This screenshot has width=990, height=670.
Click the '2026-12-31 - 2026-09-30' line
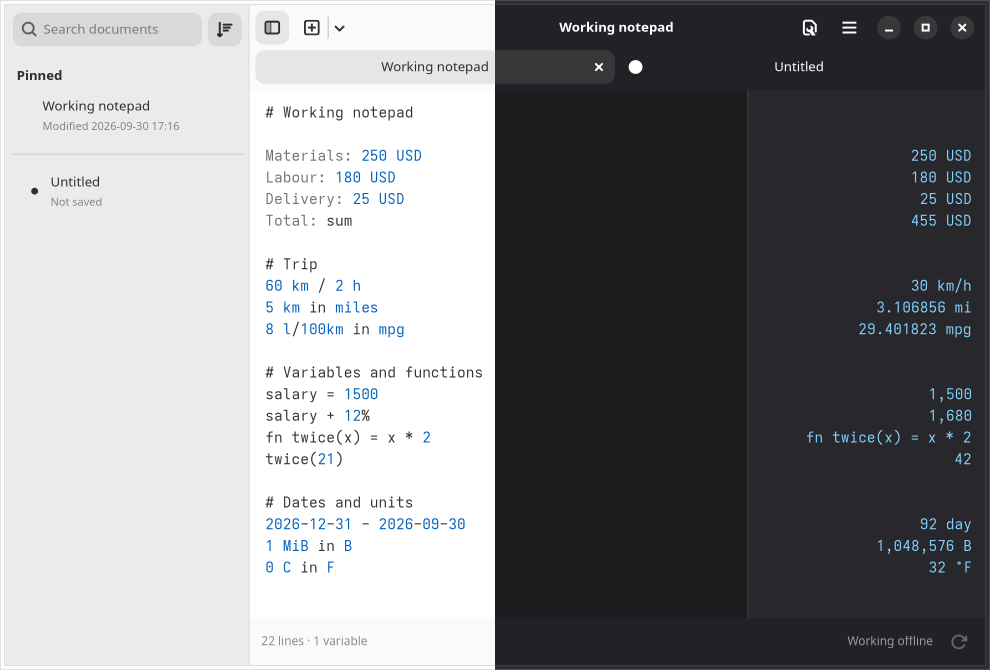pos(365,524)
